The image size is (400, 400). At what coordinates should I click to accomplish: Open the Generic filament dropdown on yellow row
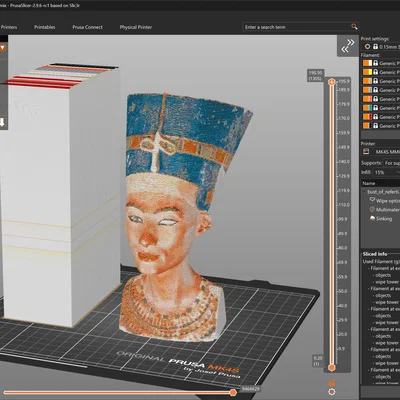(x=389, y=72)
